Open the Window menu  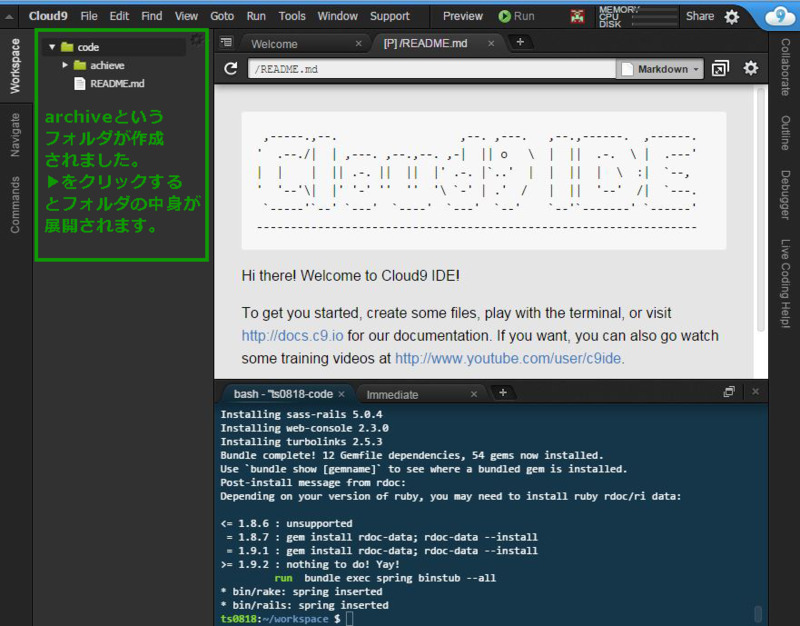point(337,16)
